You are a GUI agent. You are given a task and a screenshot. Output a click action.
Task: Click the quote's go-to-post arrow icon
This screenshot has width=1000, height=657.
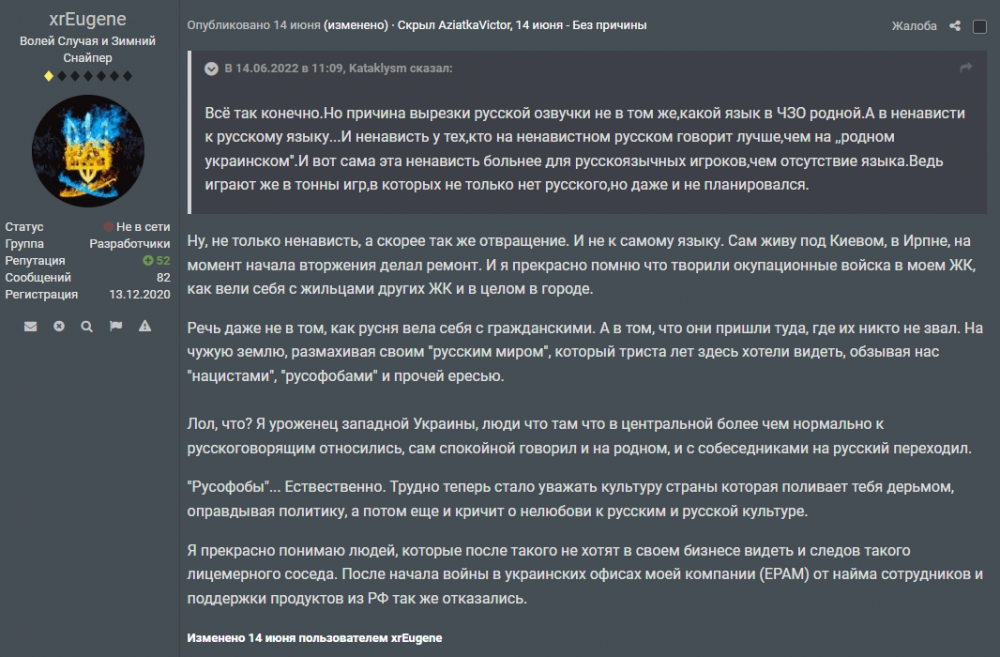pos(966,68)
